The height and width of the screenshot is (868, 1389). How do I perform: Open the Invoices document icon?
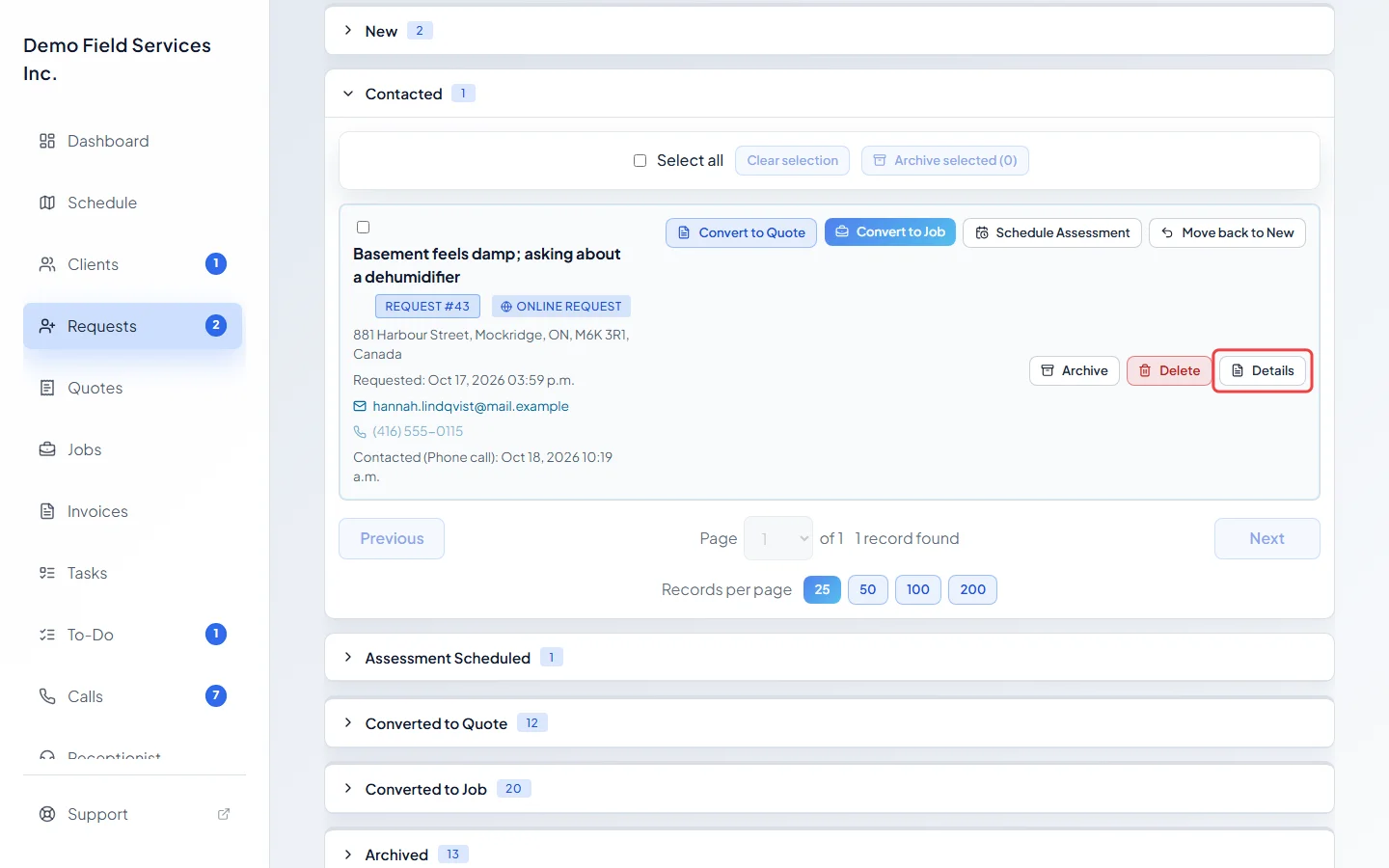pos(47,511)
